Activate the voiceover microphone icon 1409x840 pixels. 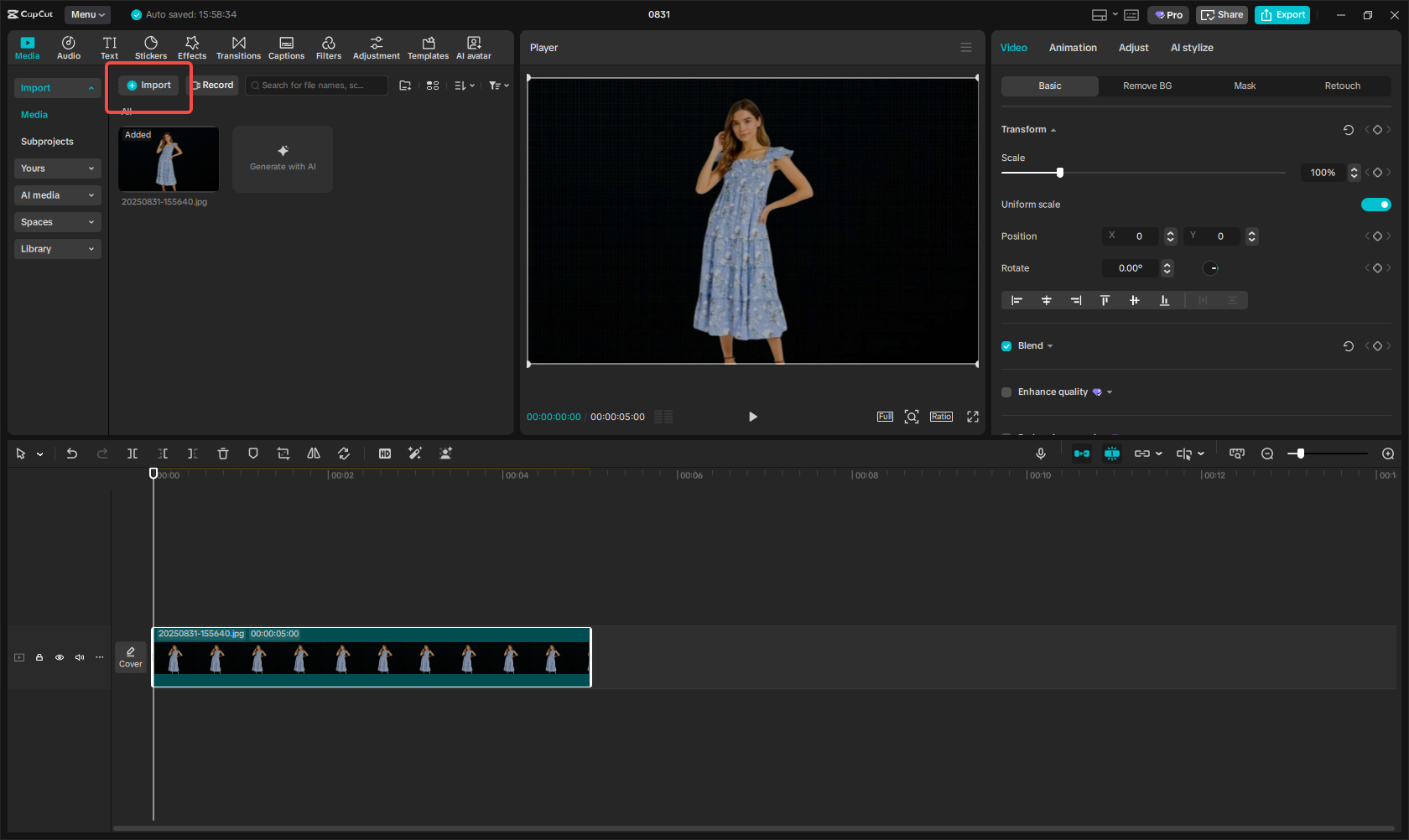[1040, 454]
